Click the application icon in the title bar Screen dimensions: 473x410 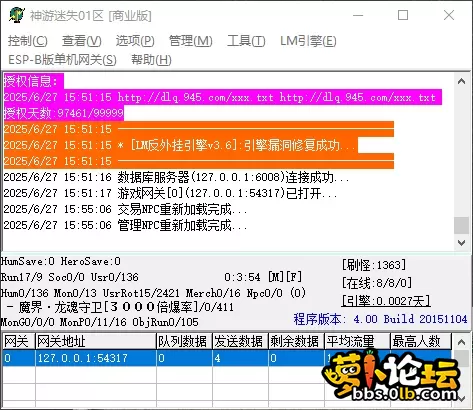tap(17, 15)
